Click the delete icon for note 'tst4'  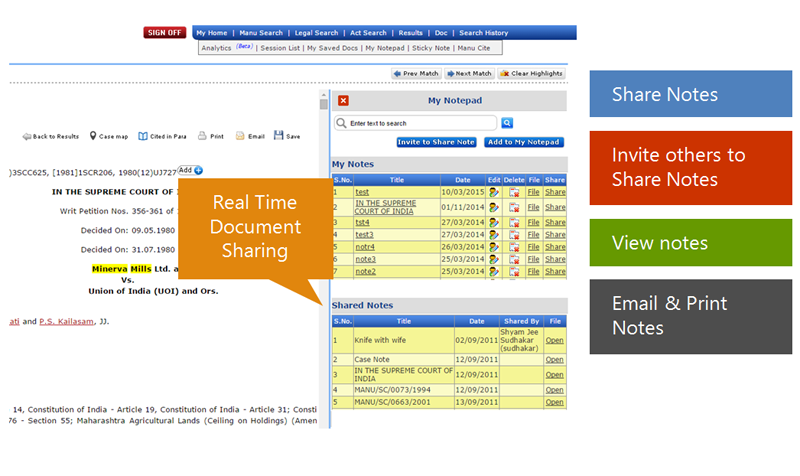click(514, 223)
